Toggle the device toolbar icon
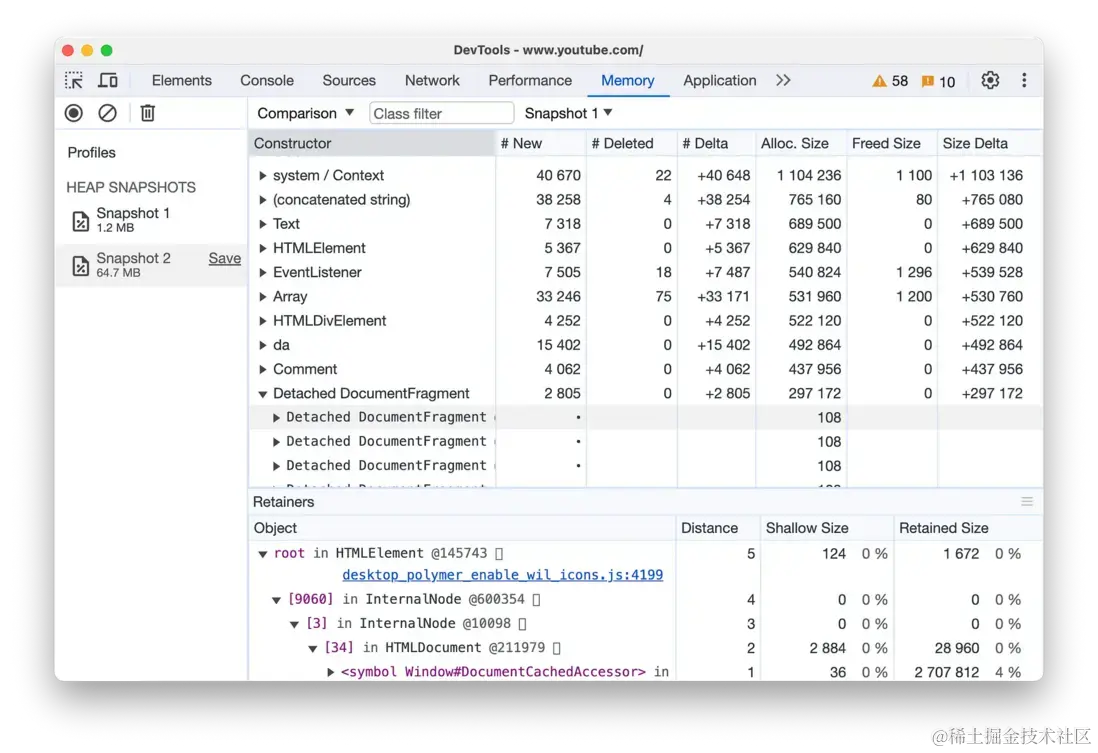Viewport: 1098px width, 753px height. pyautogui.click(x=107, y=81)
